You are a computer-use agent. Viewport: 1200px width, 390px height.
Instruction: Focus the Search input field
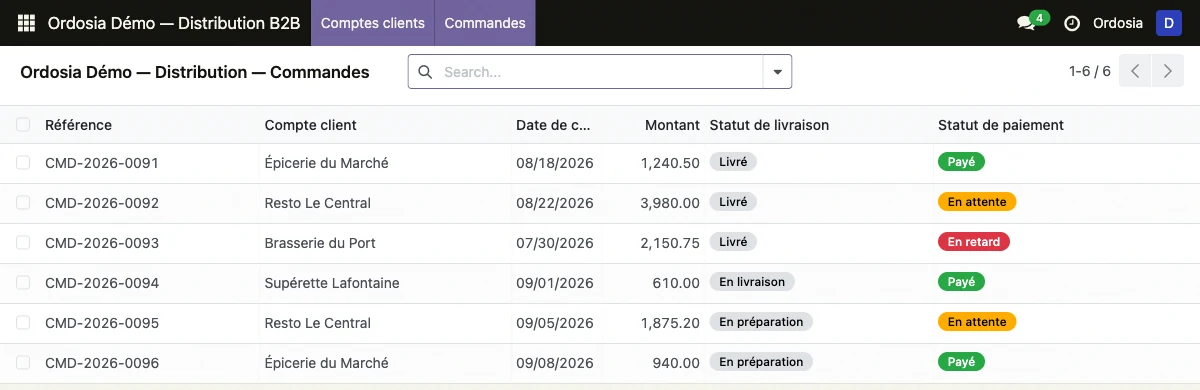pos(600,72)
